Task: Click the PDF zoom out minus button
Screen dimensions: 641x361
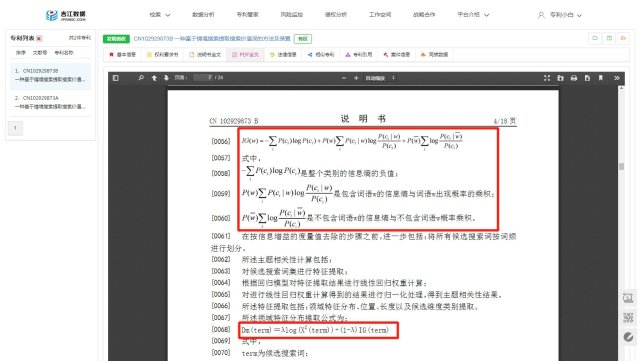Action: point(344,78)
